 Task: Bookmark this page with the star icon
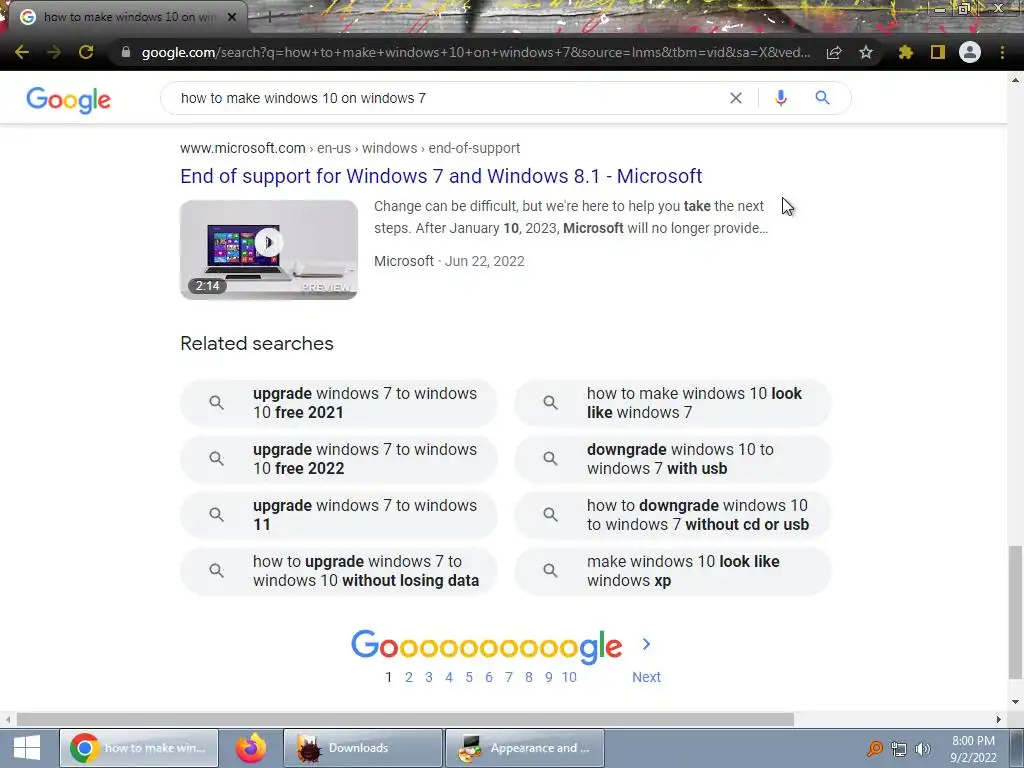pyautogui.click(x=866, y=52)
